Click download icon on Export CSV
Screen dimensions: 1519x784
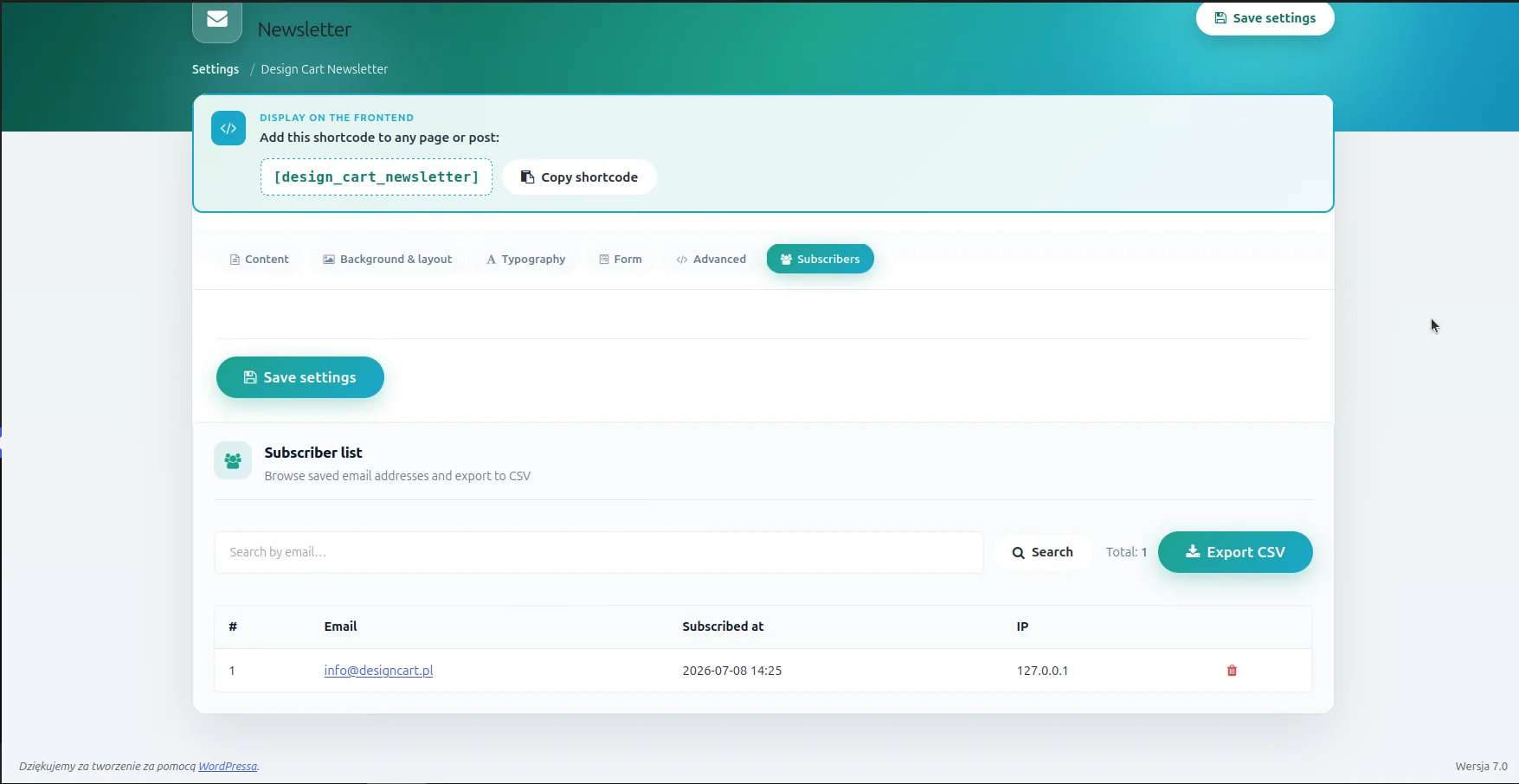point(1193,551)
